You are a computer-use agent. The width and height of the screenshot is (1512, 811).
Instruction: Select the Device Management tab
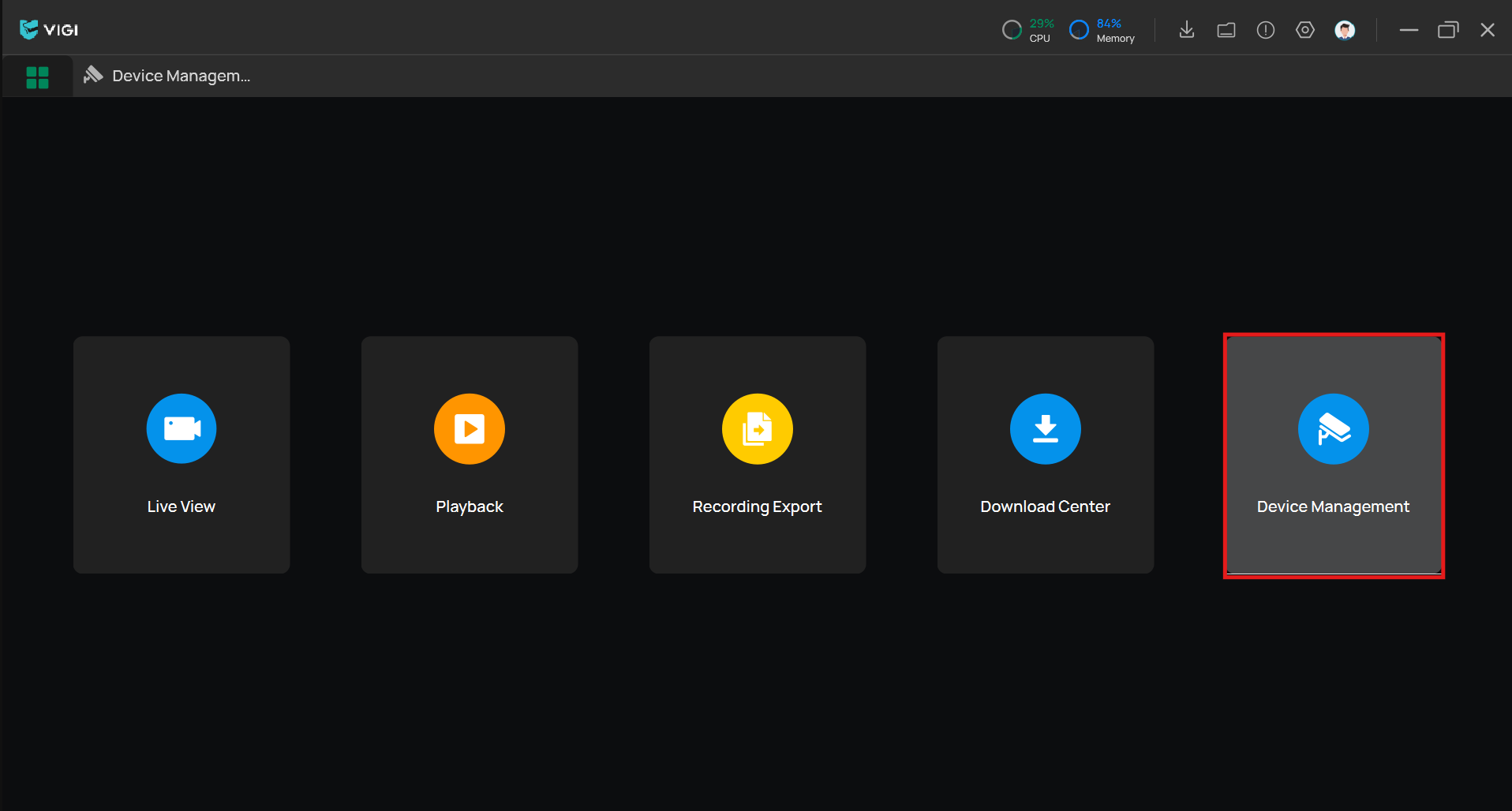coord(167,76)
